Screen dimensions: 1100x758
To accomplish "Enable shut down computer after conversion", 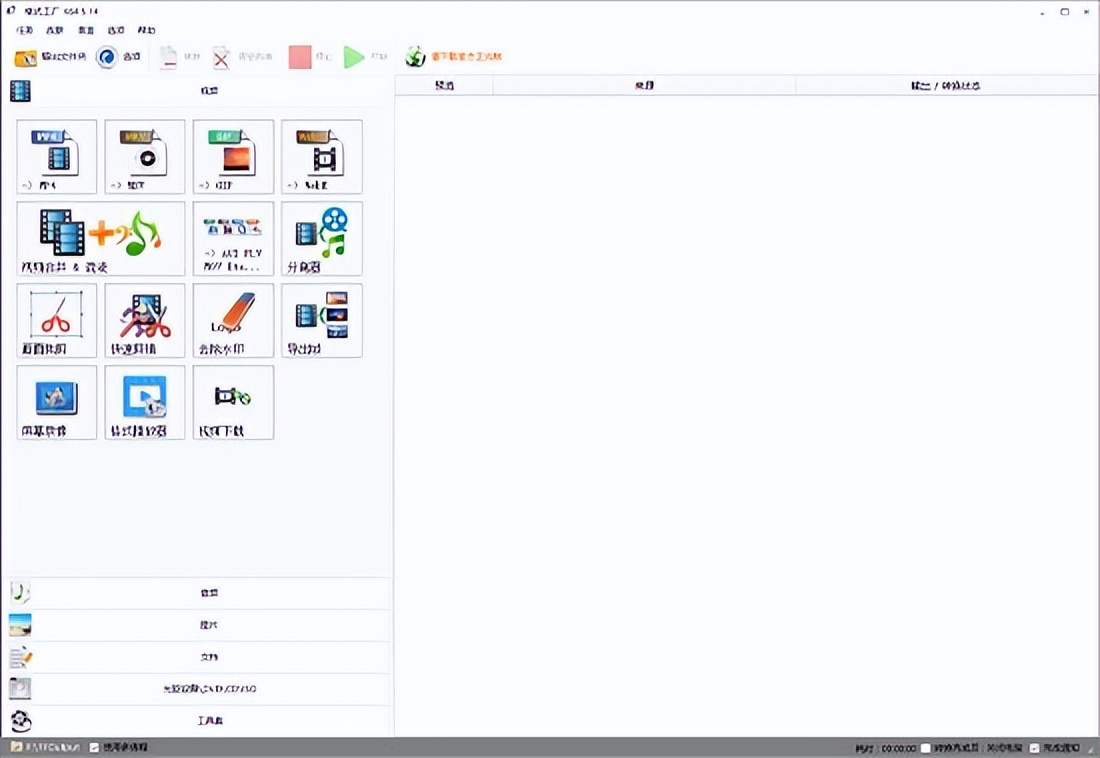I will 926,748.
